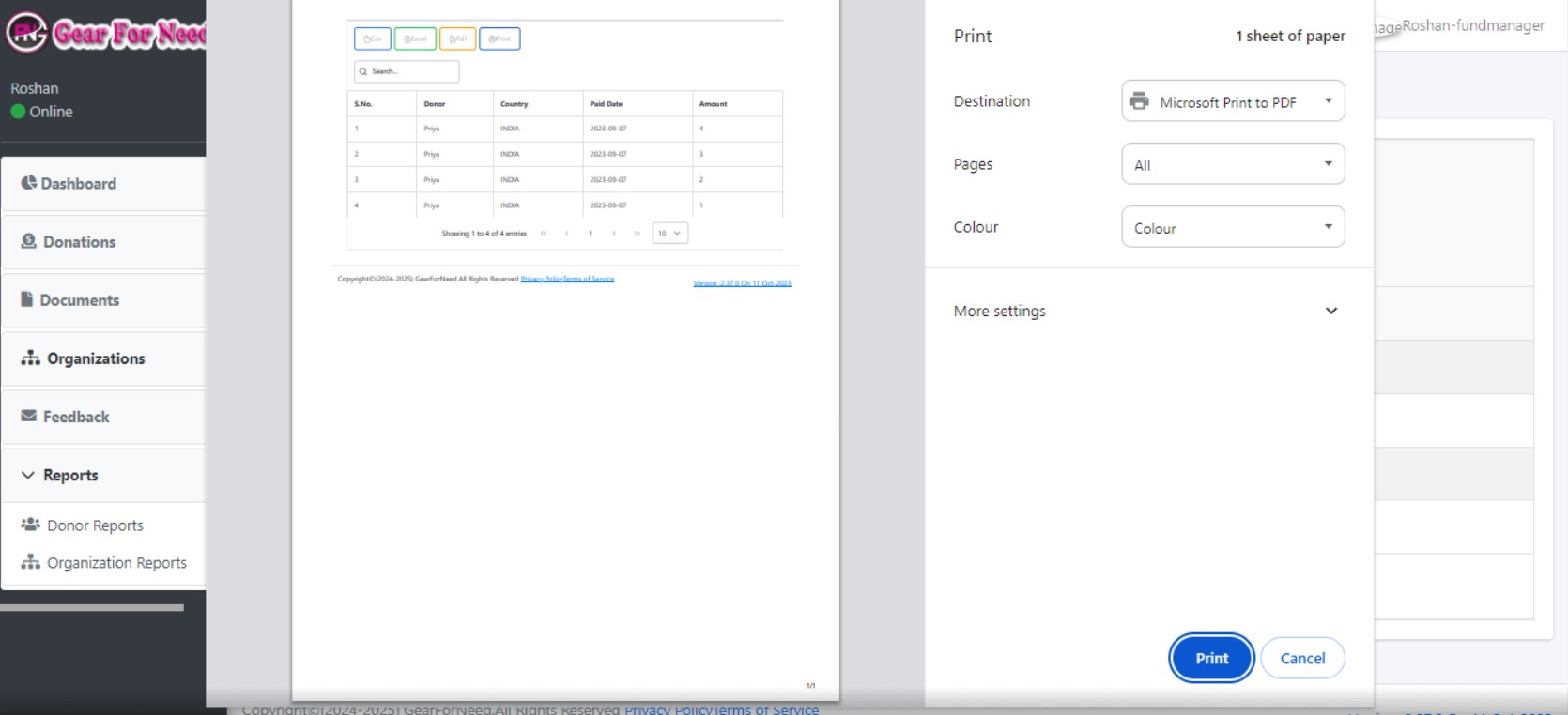The width and height of the screenshot is (1568, 715).
Task: Click the Organizations sitemap icon
Action: pyautogui.click(x=30, y=357)
